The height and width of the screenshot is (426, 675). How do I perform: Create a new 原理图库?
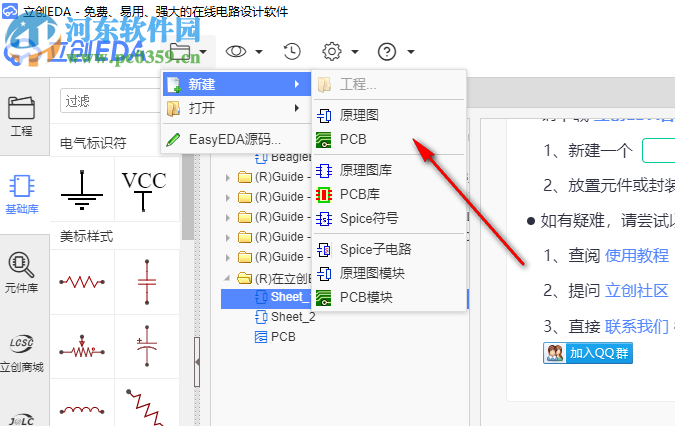coord(390,170)
